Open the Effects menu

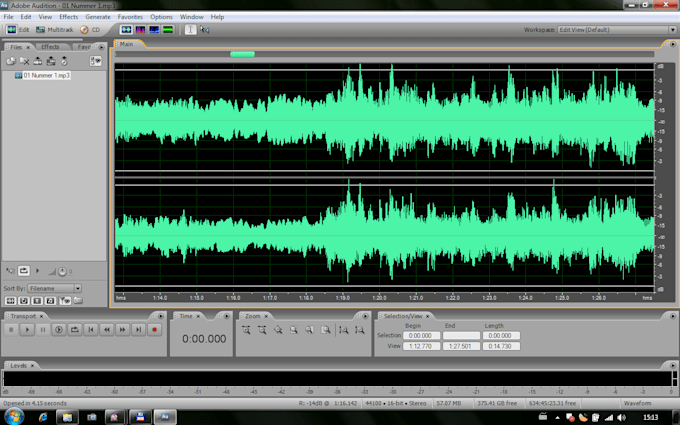point(68,17)
